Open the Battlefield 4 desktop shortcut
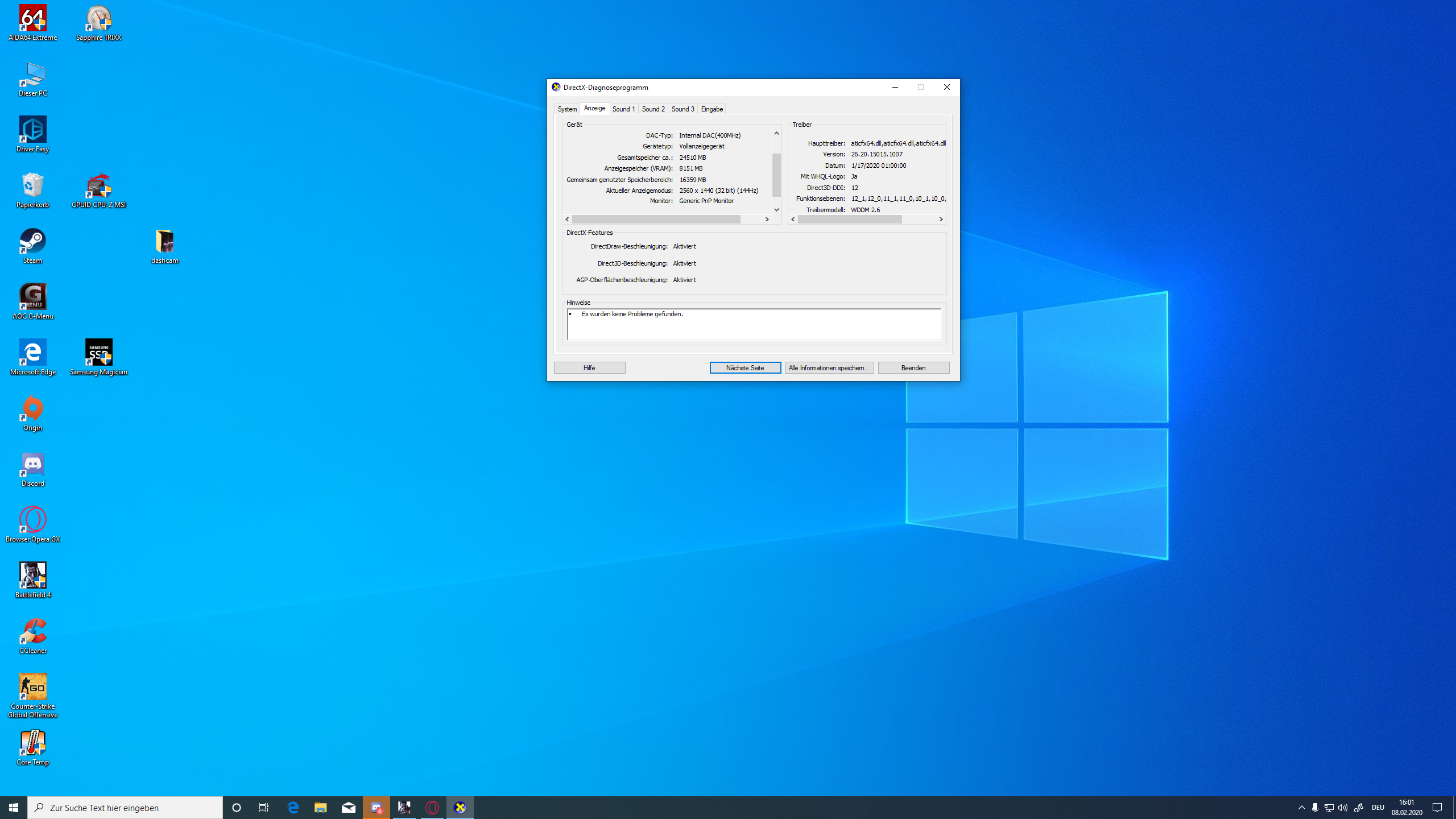Viewport: 1456px width, 819px height. [x=32, y=576]
